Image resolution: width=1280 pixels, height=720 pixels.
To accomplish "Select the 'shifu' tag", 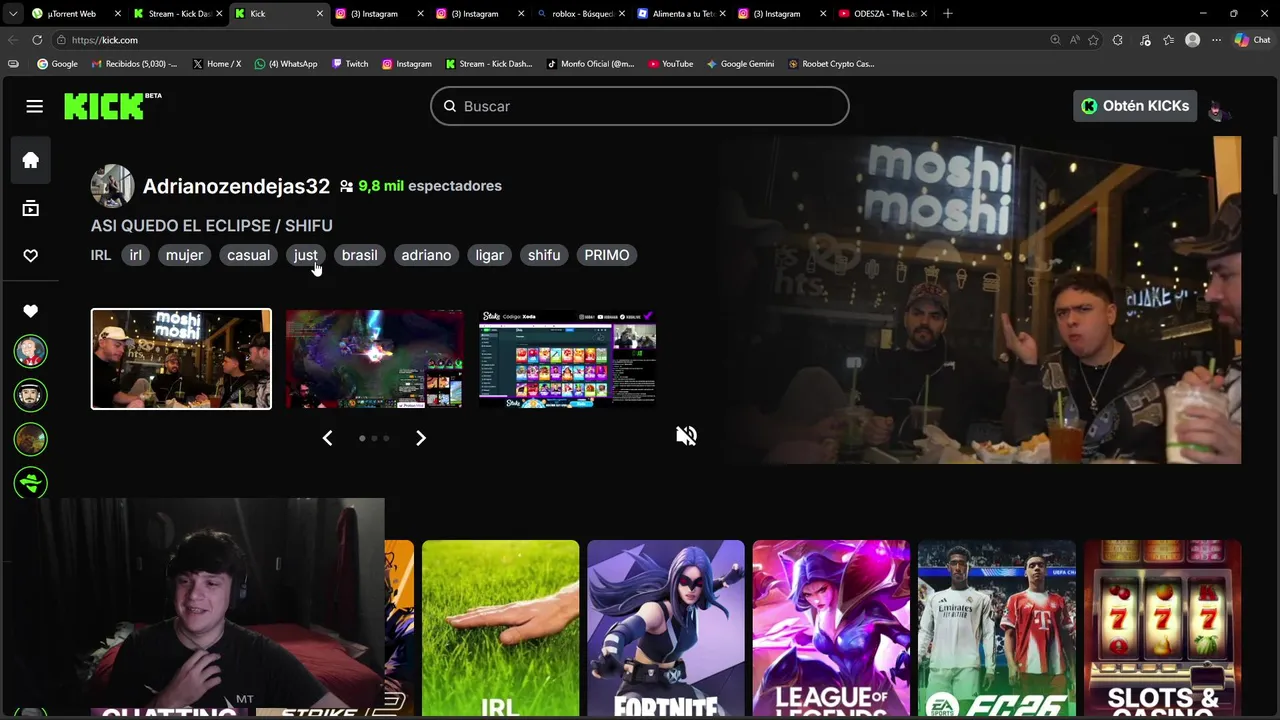I will (544, 255).
